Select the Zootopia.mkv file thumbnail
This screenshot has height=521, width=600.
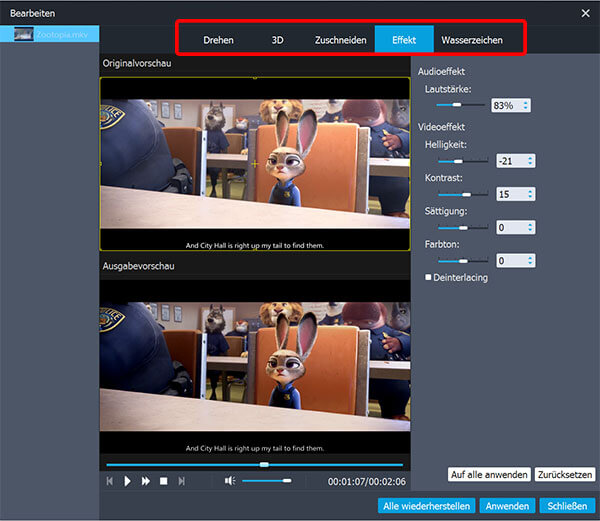tap(24, 34)
